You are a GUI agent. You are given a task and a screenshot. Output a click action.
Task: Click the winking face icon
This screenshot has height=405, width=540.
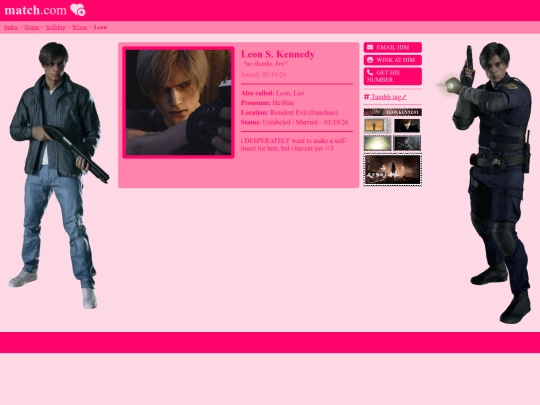pyautogui.click(x=370, y=60)
